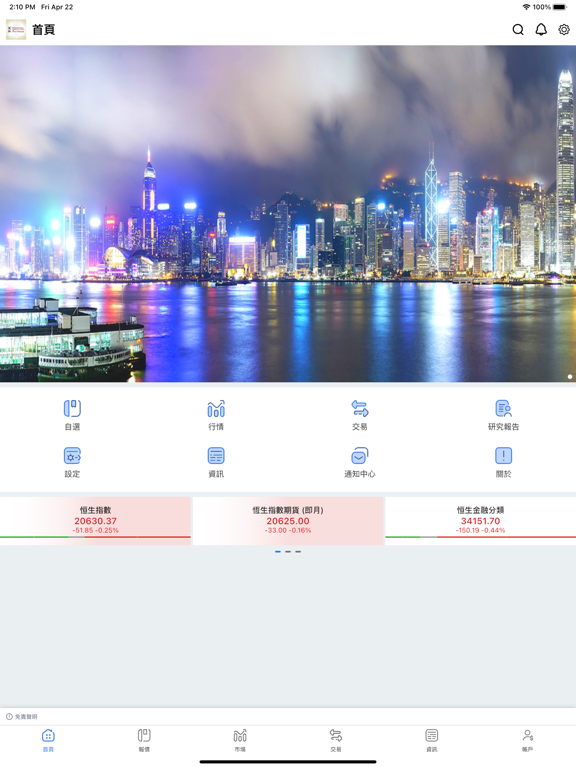Open 關於 about shortcut
Image resolution: width=576 pixels, height=768 pixels.
tap(504, 462)
